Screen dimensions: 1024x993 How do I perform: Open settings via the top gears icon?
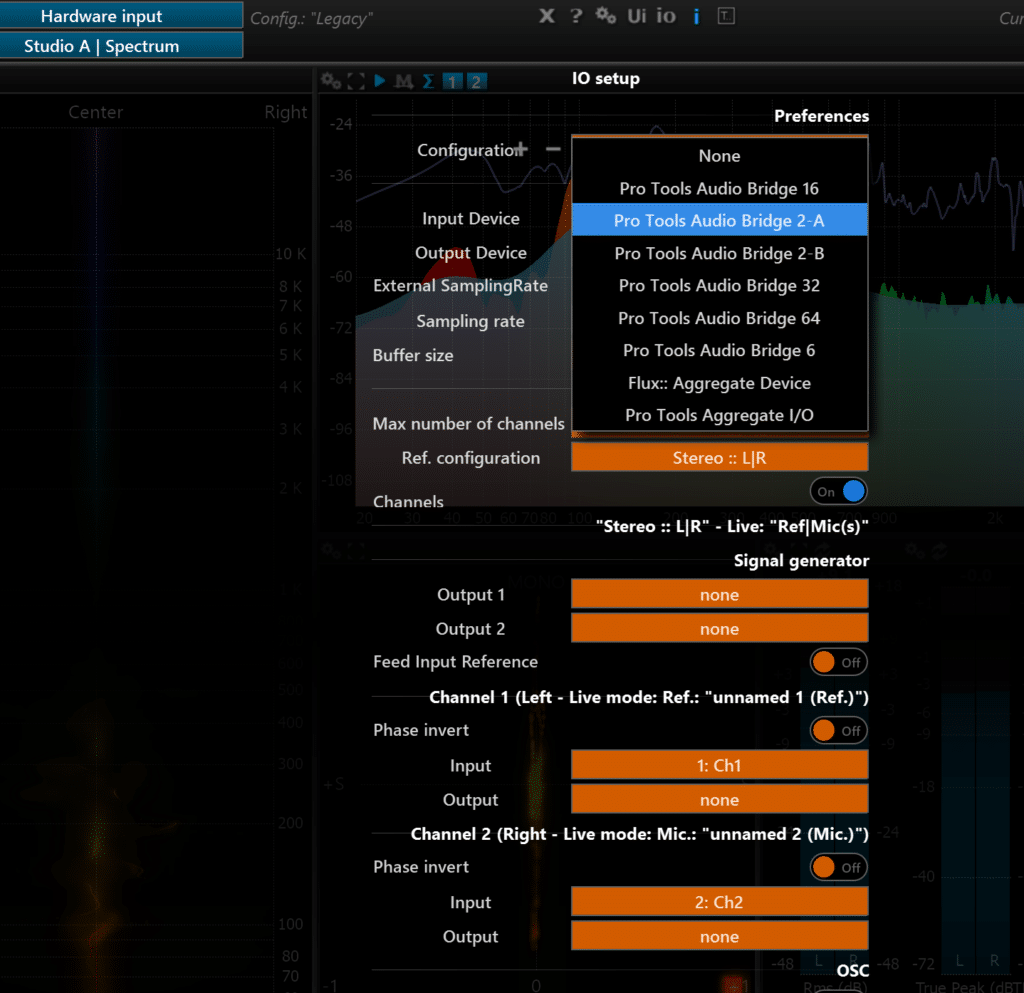605,16
